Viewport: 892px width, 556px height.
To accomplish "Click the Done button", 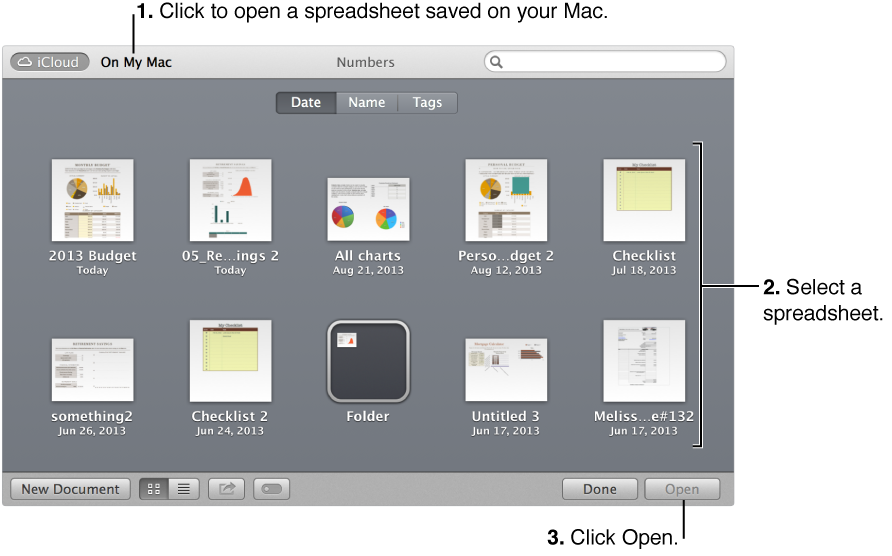I will [x=600, y=489].
